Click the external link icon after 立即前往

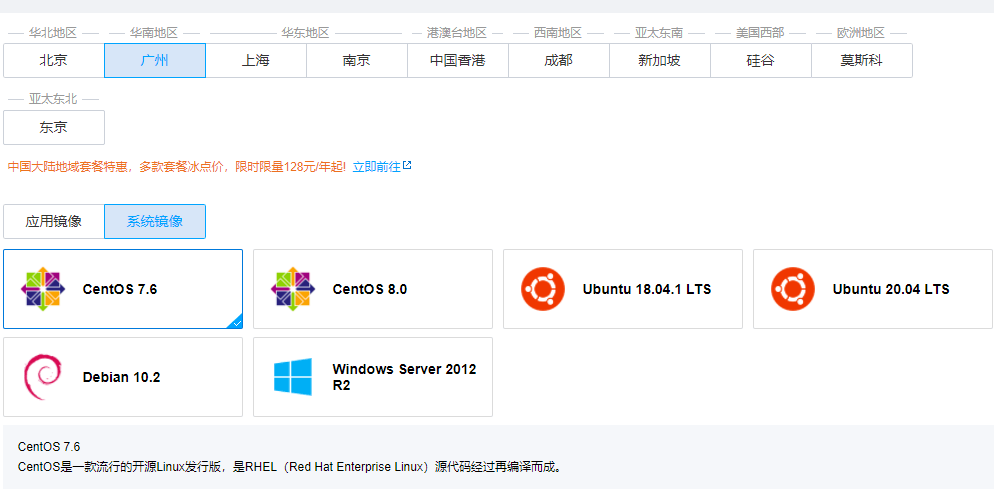coord(408,166)
